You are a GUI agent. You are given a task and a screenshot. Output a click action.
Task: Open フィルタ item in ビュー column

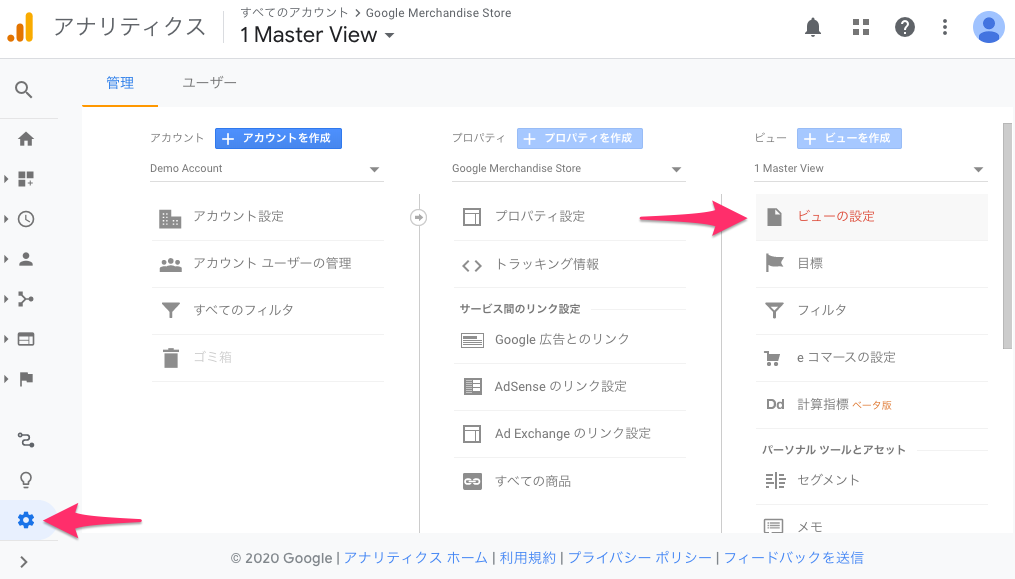[x=871, y=311]
